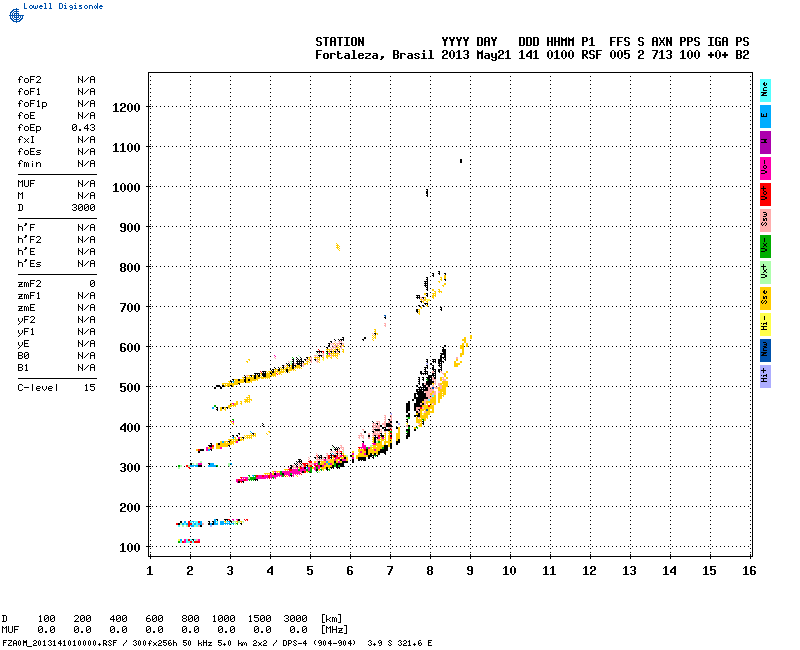Click the Lowell Digisonde title text
The width and height of the screenshot is (800, 650).
[x=63, y=6]
